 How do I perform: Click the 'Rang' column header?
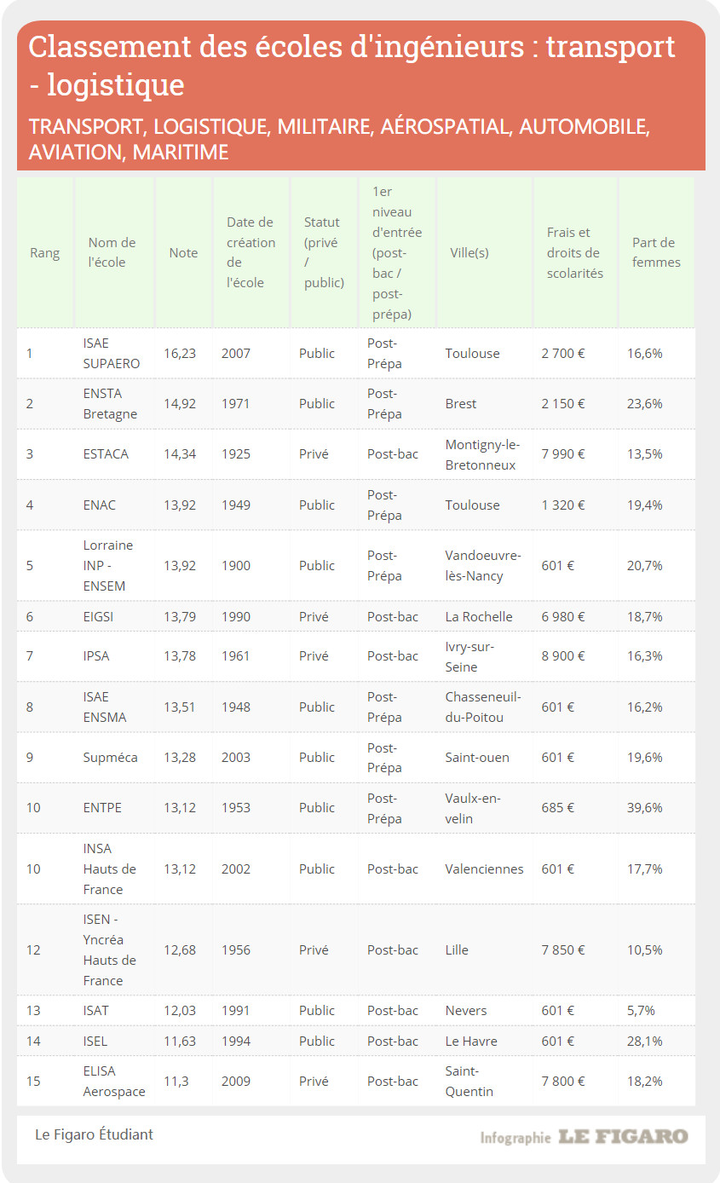pyautogui.click(x=44, y=253)
